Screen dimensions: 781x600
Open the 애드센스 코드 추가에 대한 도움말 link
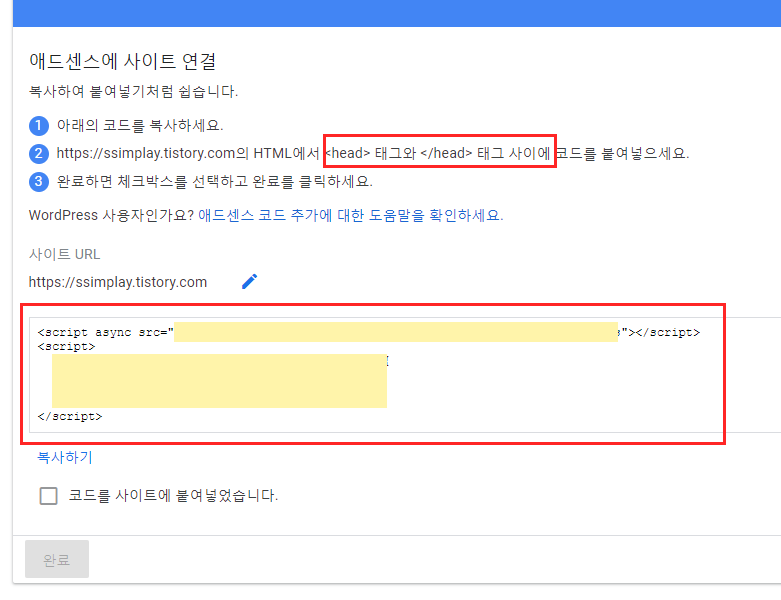[x=351, y=215]
